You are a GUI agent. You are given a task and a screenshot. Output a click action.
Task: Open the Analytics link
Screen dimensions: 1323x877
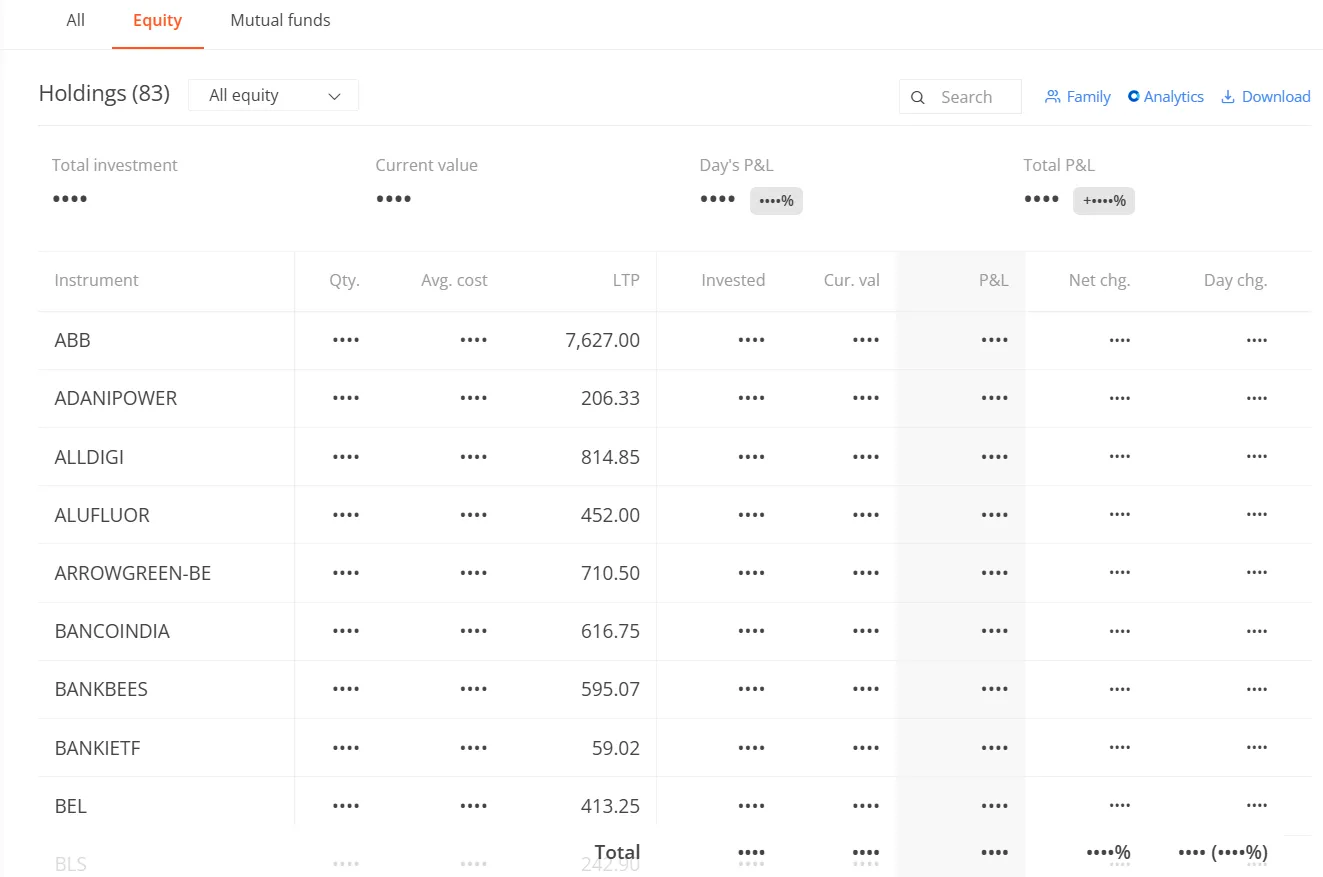click(x=1166, y=97)
